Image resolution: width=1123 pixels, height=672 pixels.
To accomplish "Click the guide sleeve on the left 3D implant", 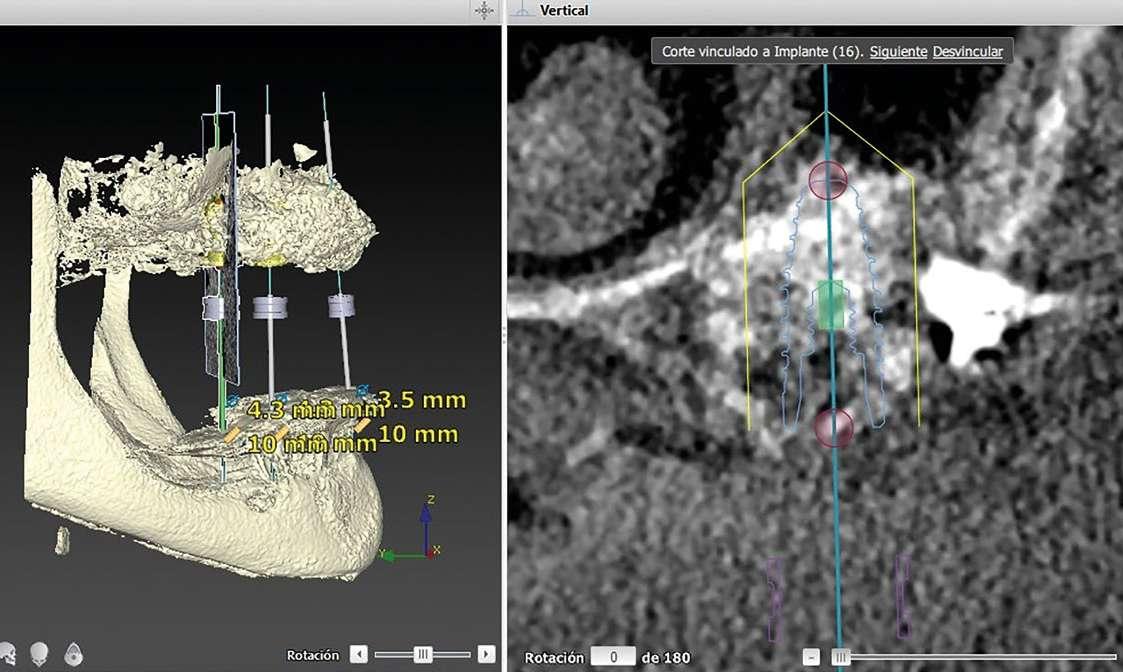I will tap(213, 307).
